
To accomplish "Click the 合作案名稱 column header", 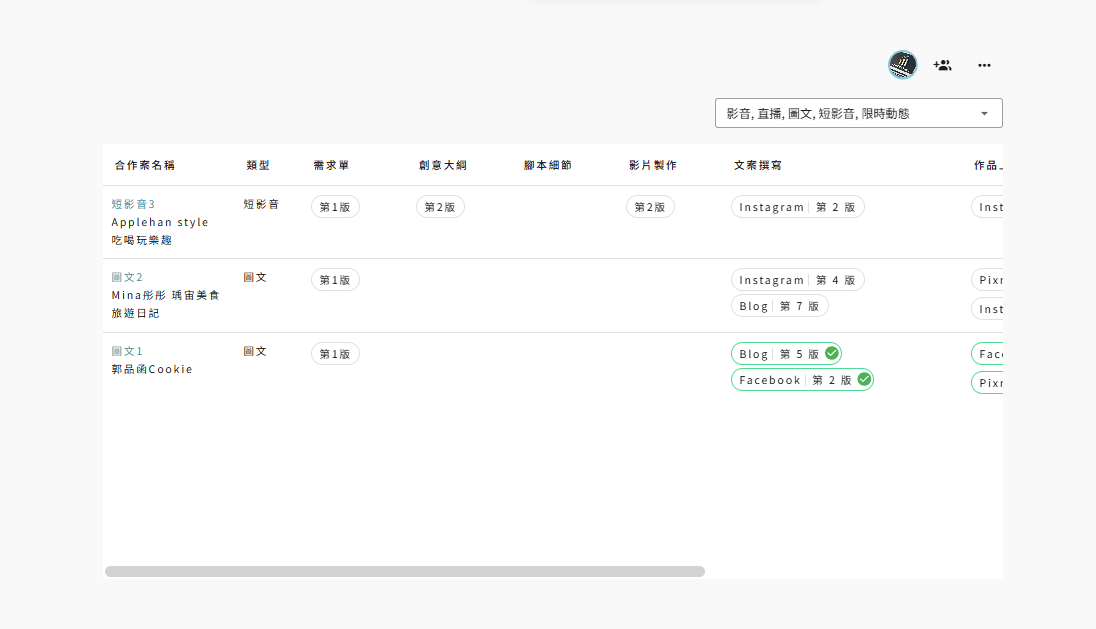I will point(145,165).
